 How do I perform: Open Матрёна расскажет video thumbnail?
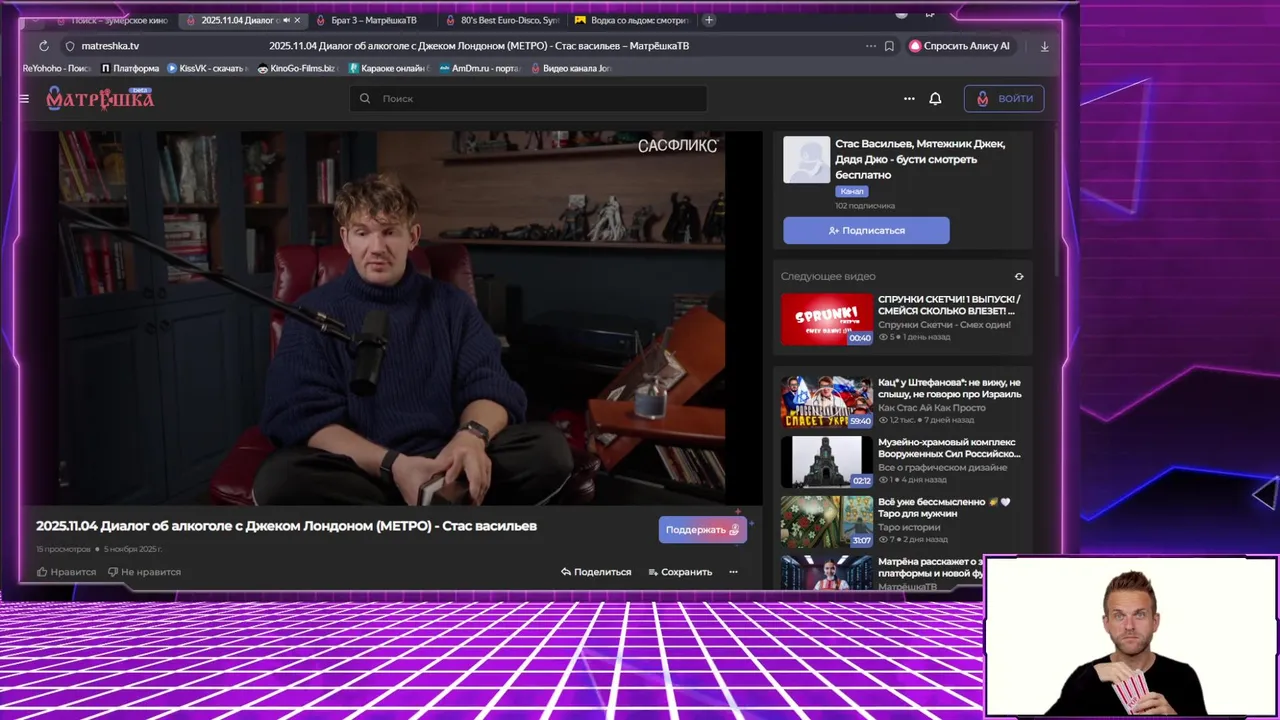(827, 573)
